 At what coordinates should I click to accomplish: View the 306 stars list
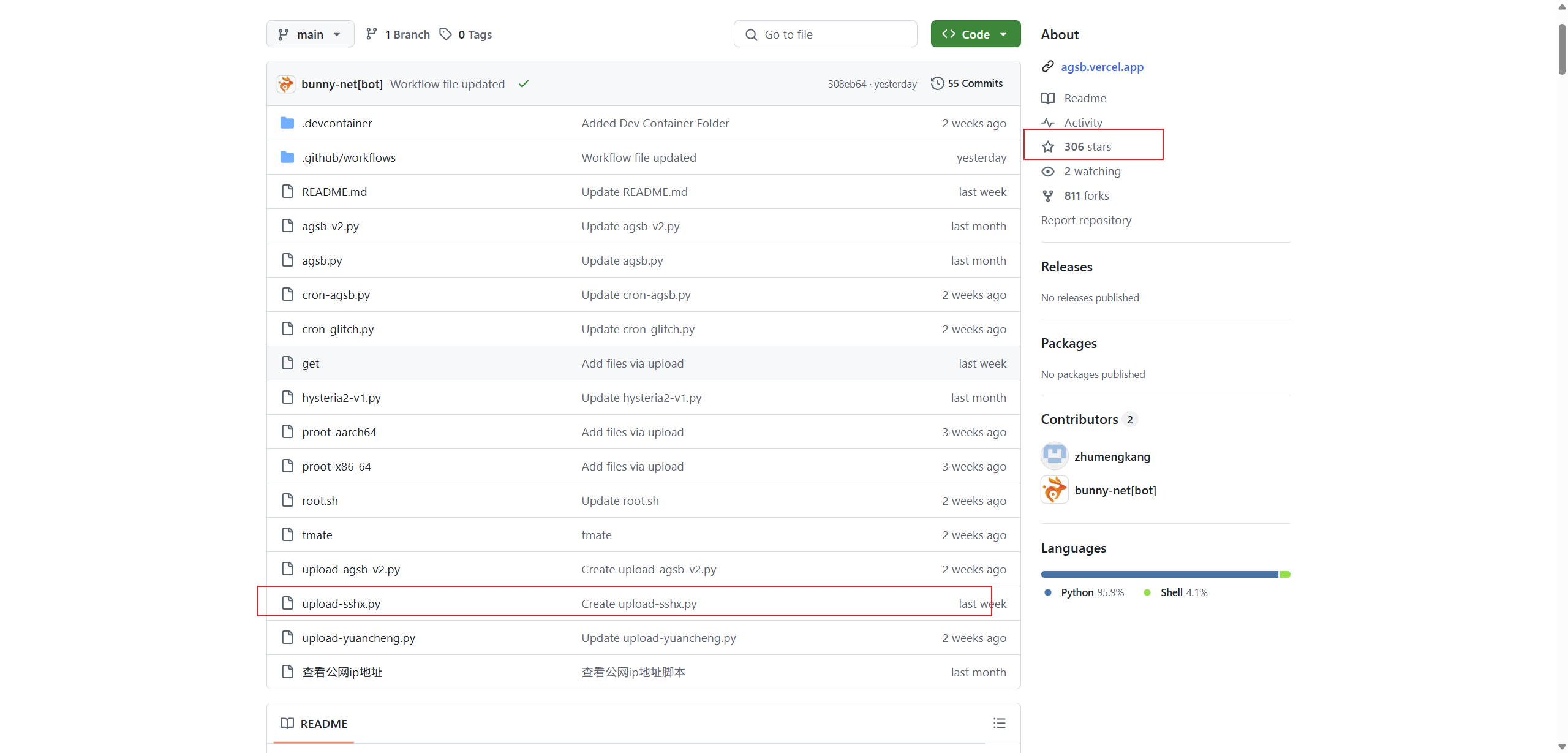click(x=1087, y=146)
